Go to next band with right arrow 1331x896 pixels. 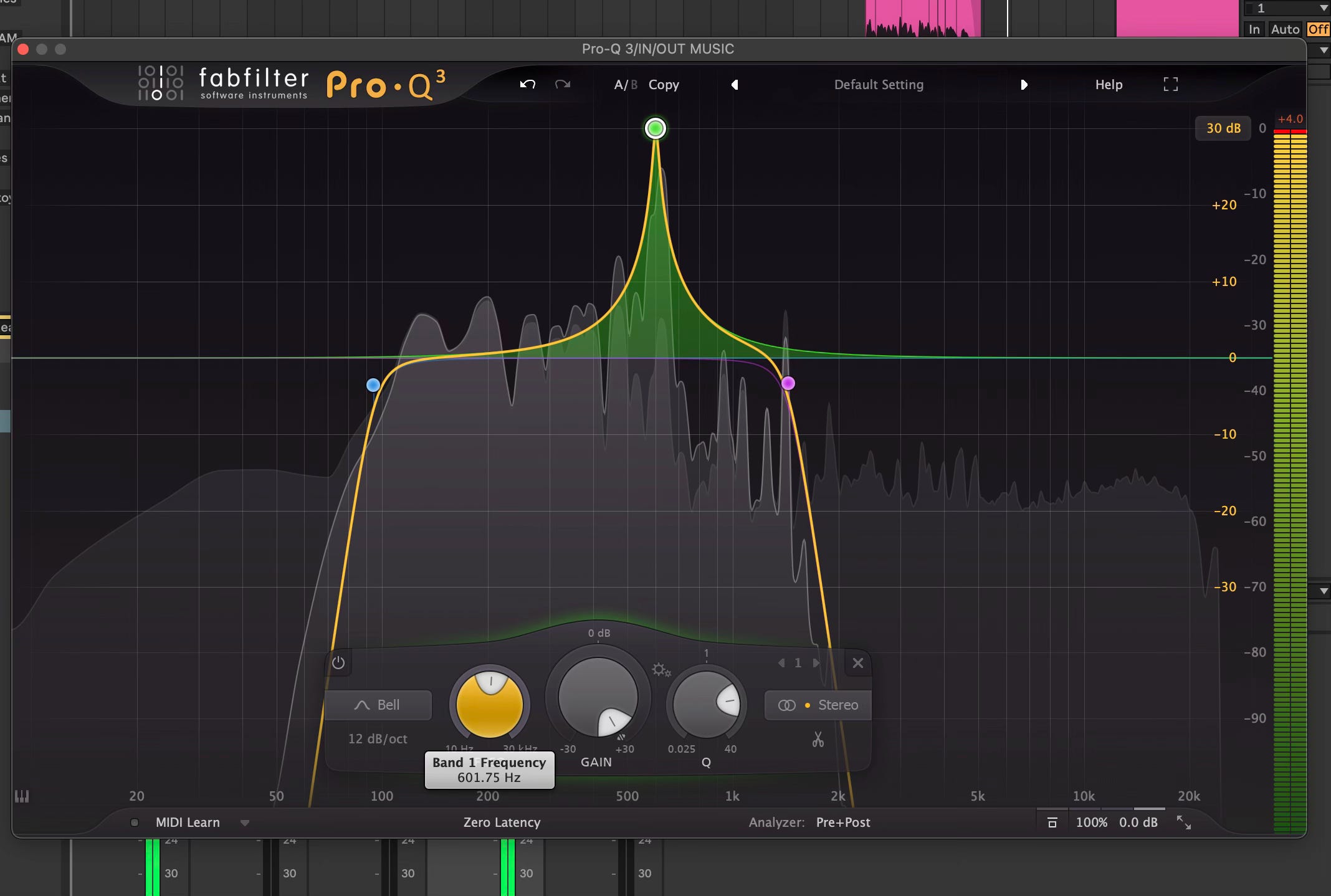click(x=816, y=663)
